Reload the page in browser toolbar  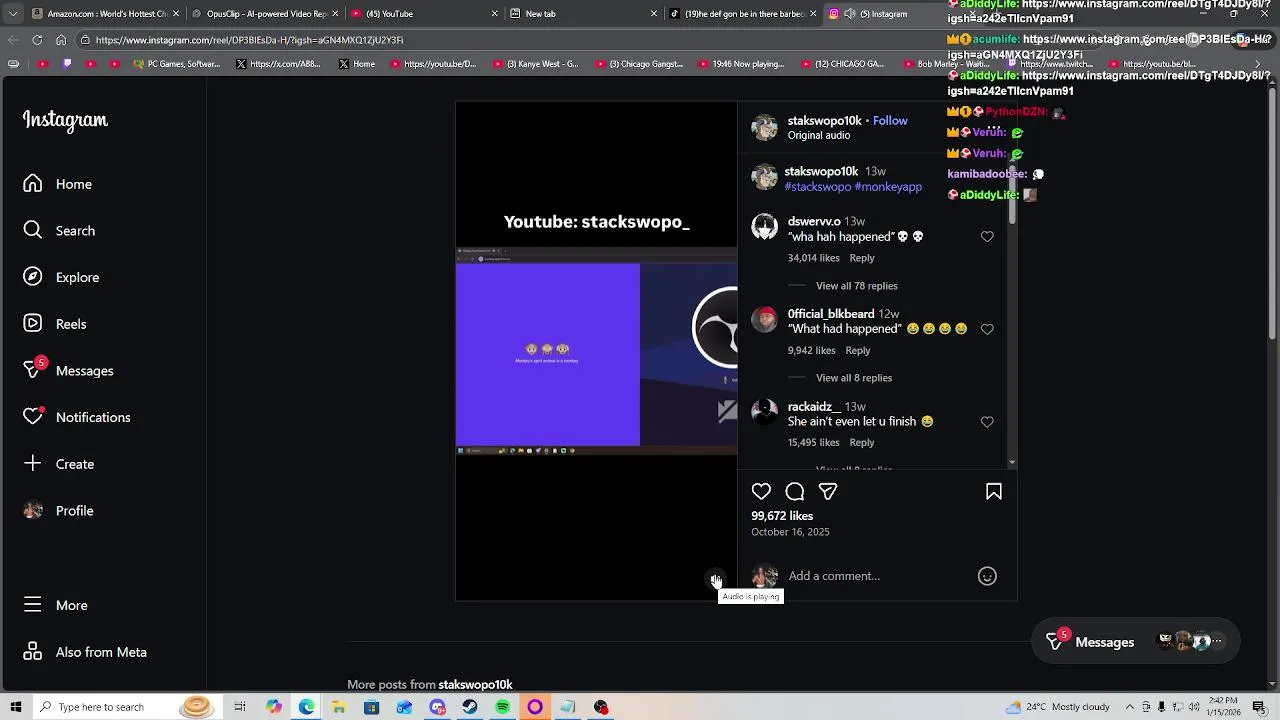(x=37, y=40)
